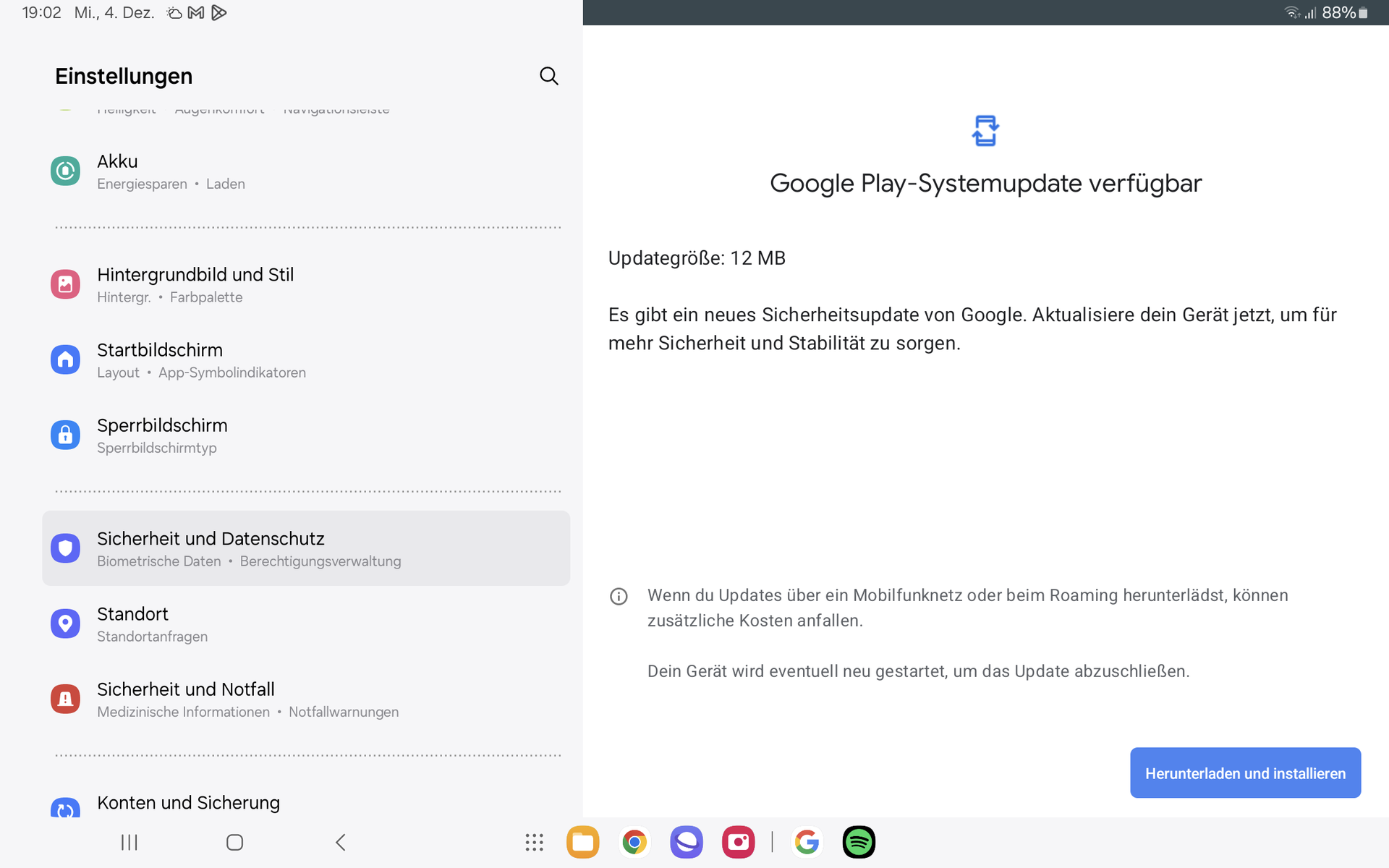Screen dimensions: 1389x868
Task: Open Akku settings
Action: [170, 171]
